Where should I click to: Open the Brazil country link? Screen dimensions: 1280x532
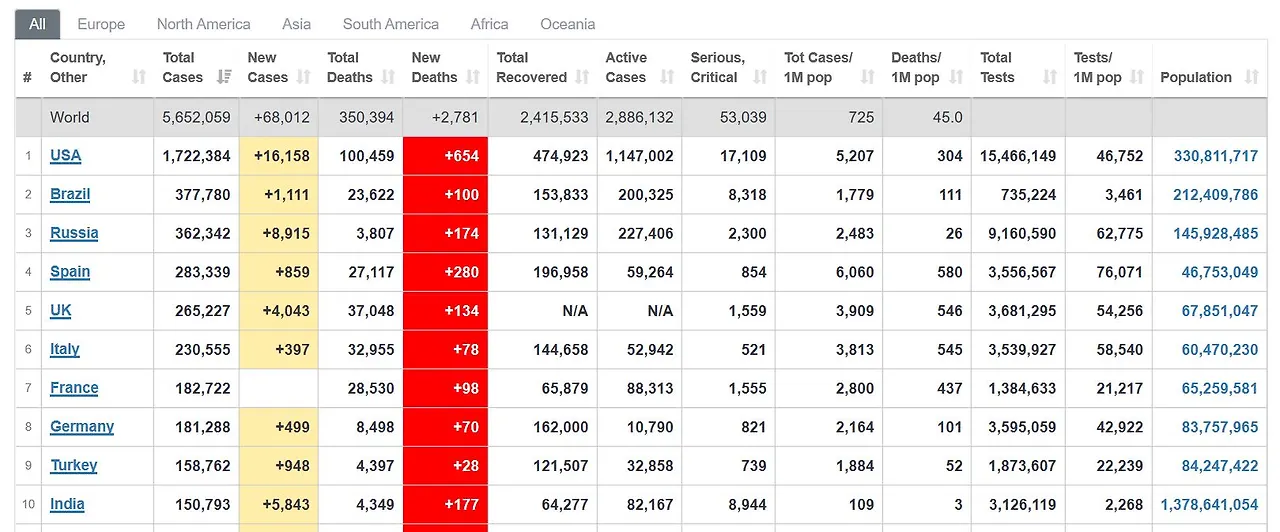click(x=70, y=194)
